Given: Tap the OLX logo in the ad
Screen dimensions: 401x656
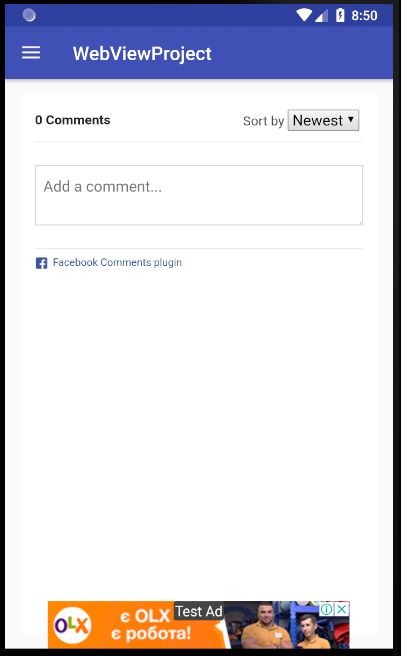Looking at the screenshot, I should [72, 625].
